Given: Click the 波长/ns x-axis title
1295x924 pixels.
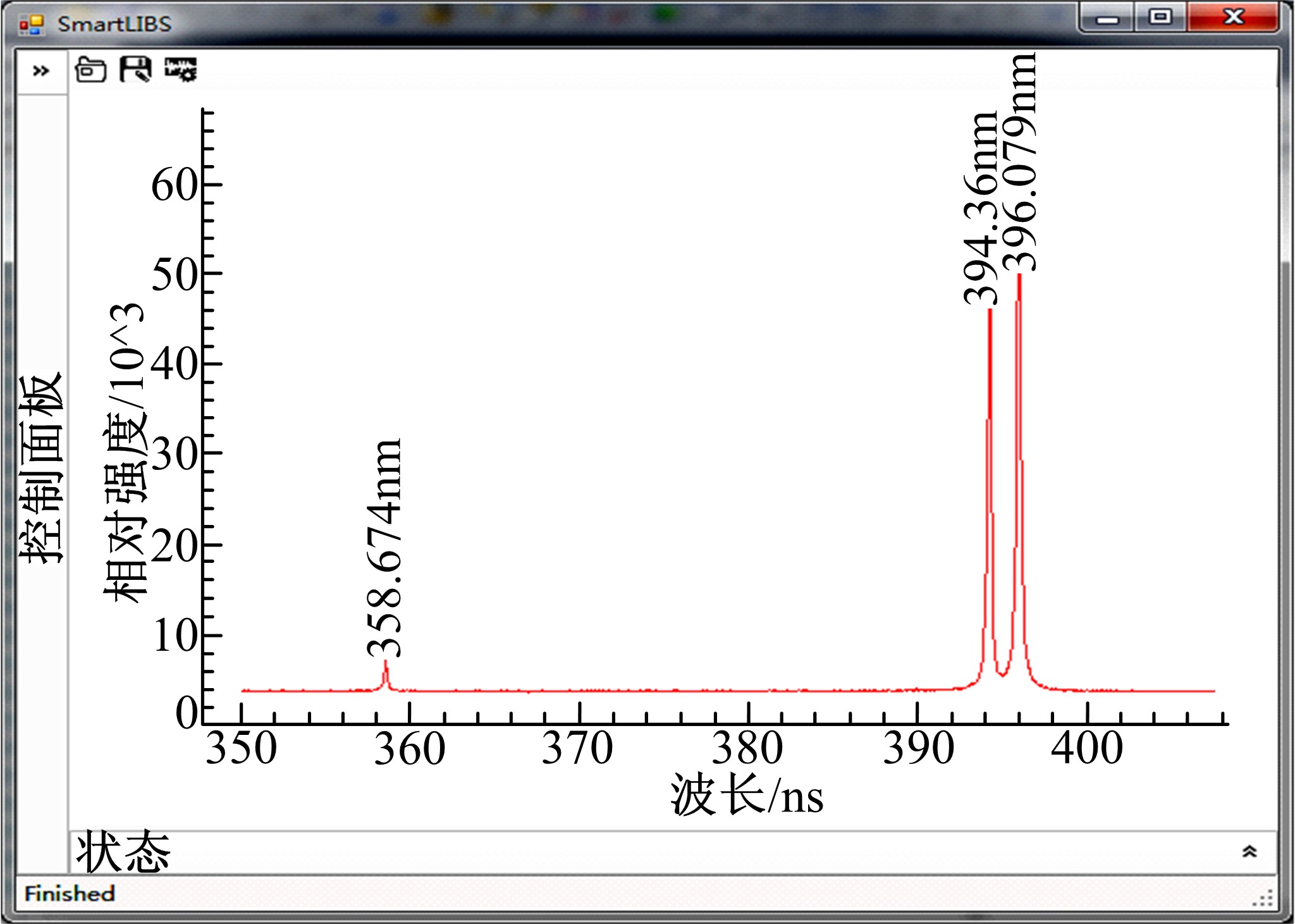Looking at the screenshot, I should (x=747, y=796).
